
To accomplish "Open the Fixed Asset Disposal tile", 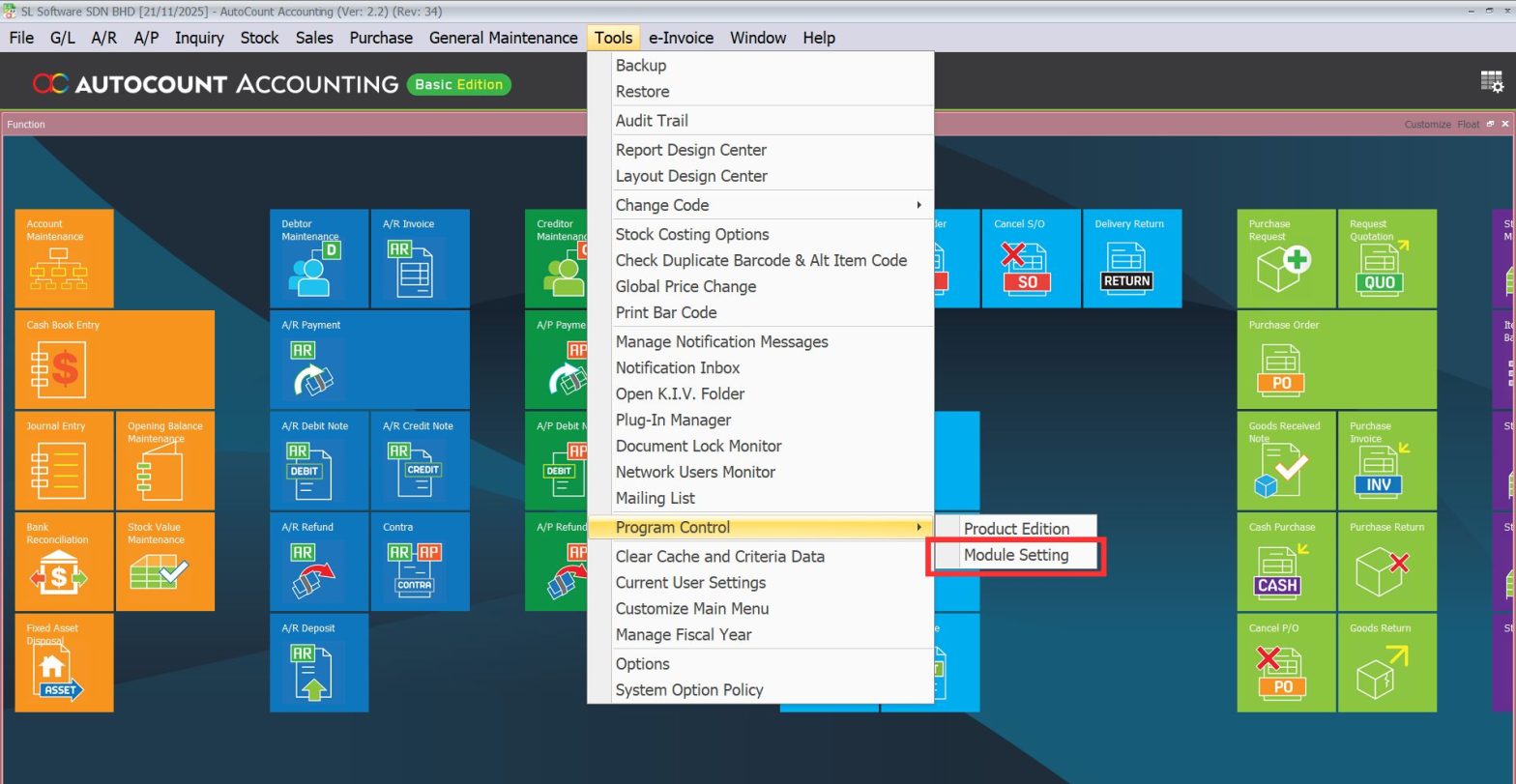I will (64, 662).
